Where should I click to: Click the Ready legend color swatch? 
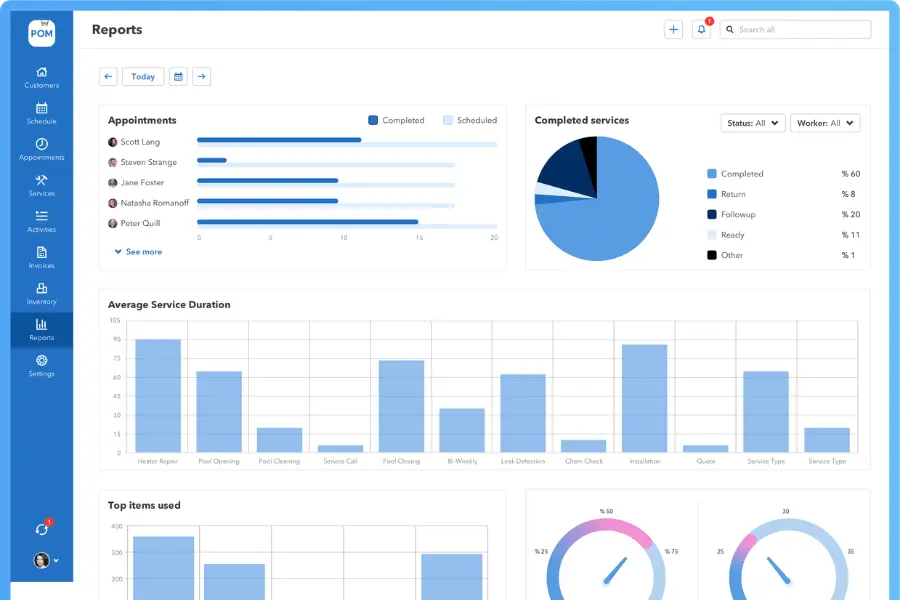(x=712, y=235)
